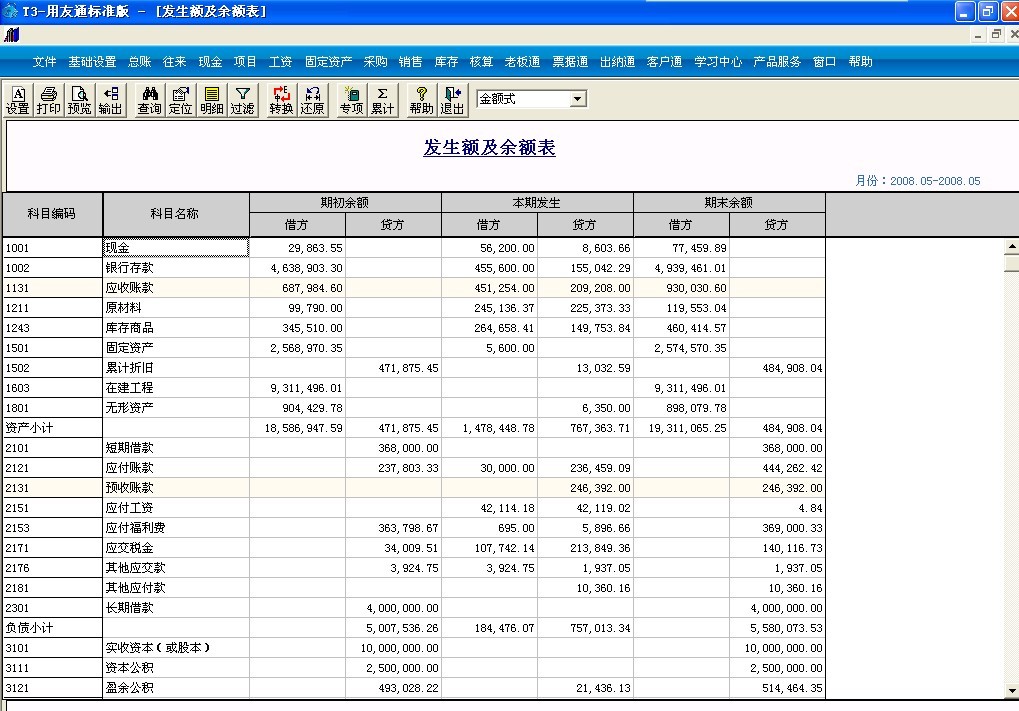Open 预览 print preview
Image resolution: width=1019 pixels, height=711 pixels.
coord(79,100)
